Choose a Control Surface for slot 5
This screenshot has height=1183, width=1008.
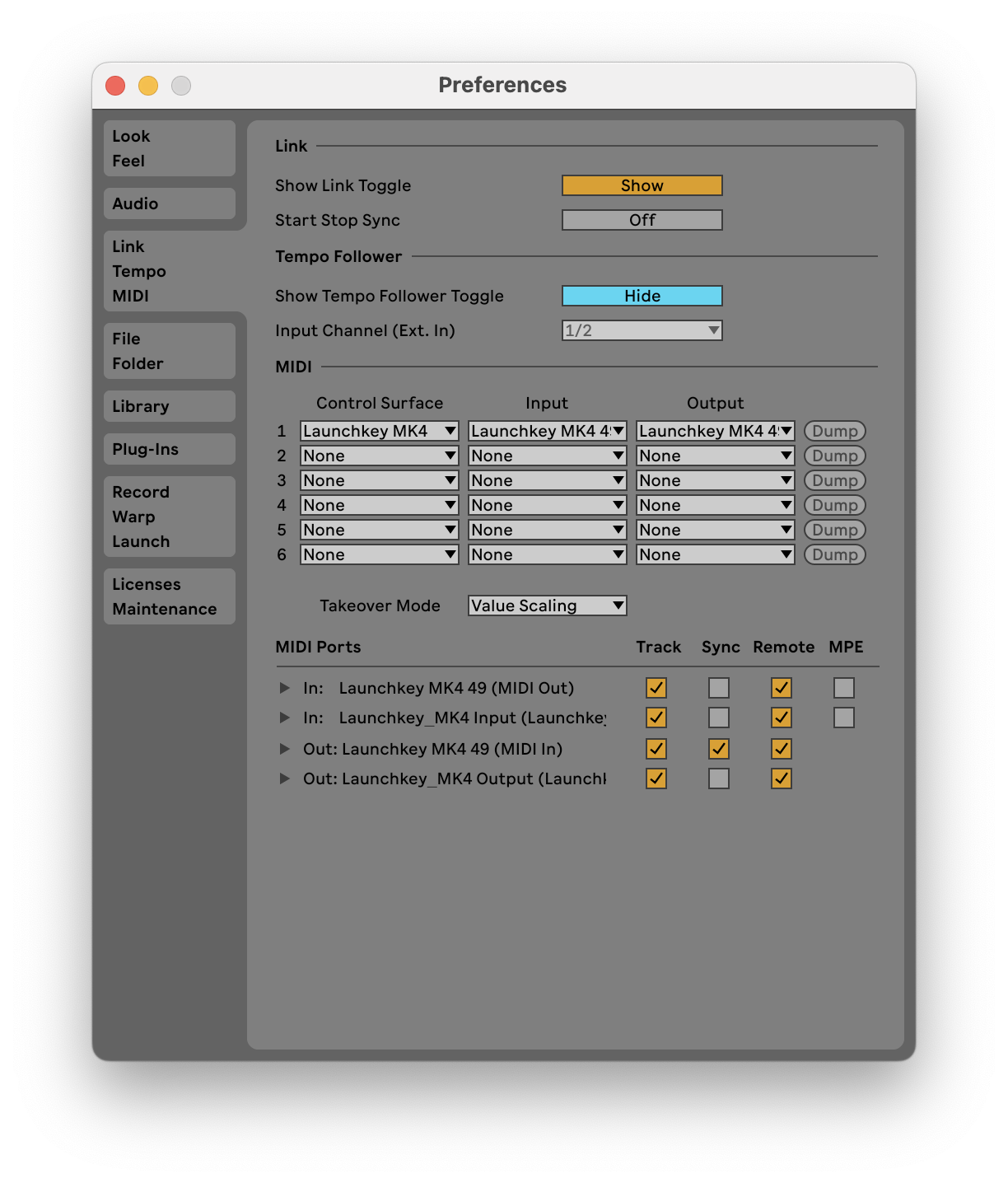[x=380, y=530]
